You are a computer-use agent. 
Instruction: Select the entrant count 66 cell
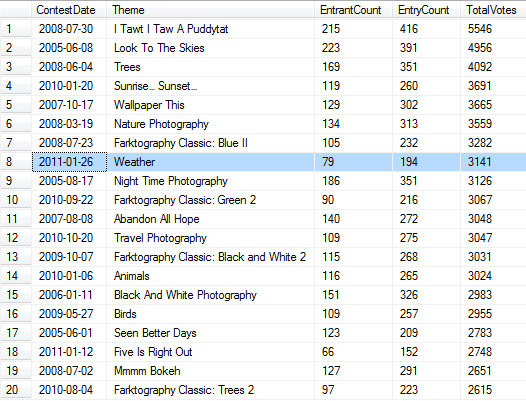[x=353, y=352]
